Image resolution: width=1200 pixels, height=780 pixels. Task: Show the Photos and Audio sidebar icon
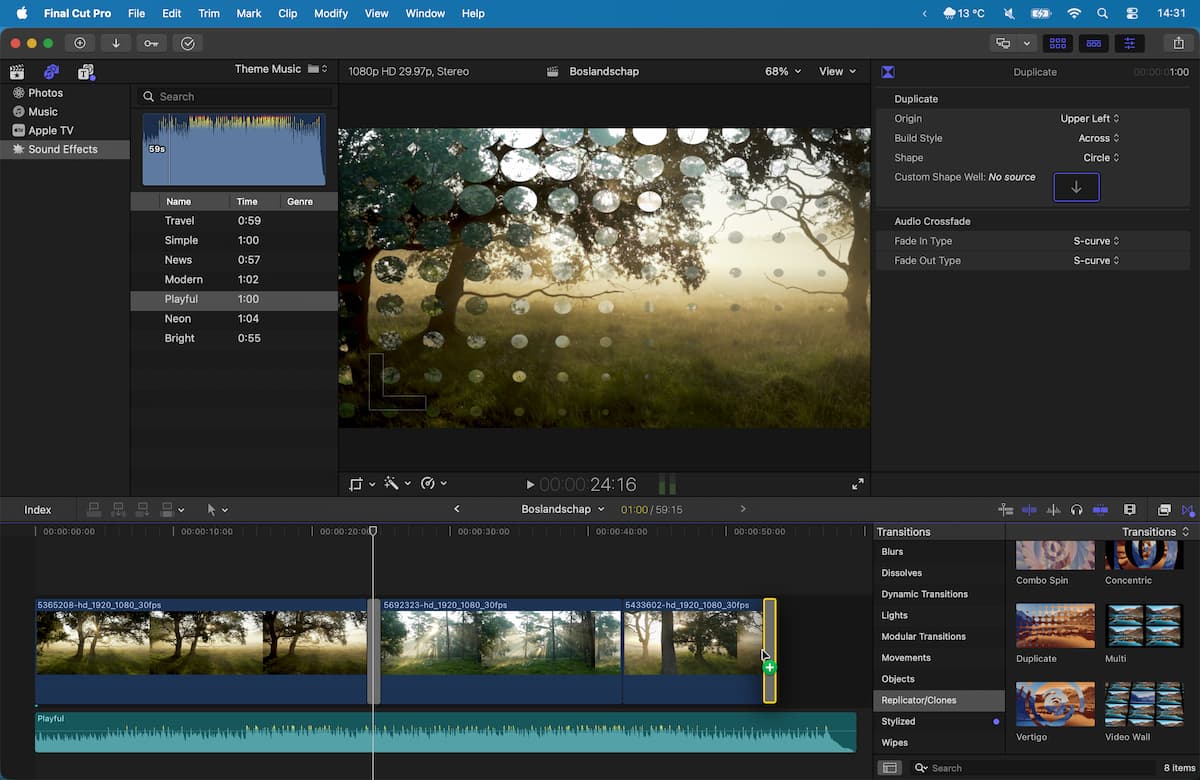pyautogui.click(x=51, y=72)
